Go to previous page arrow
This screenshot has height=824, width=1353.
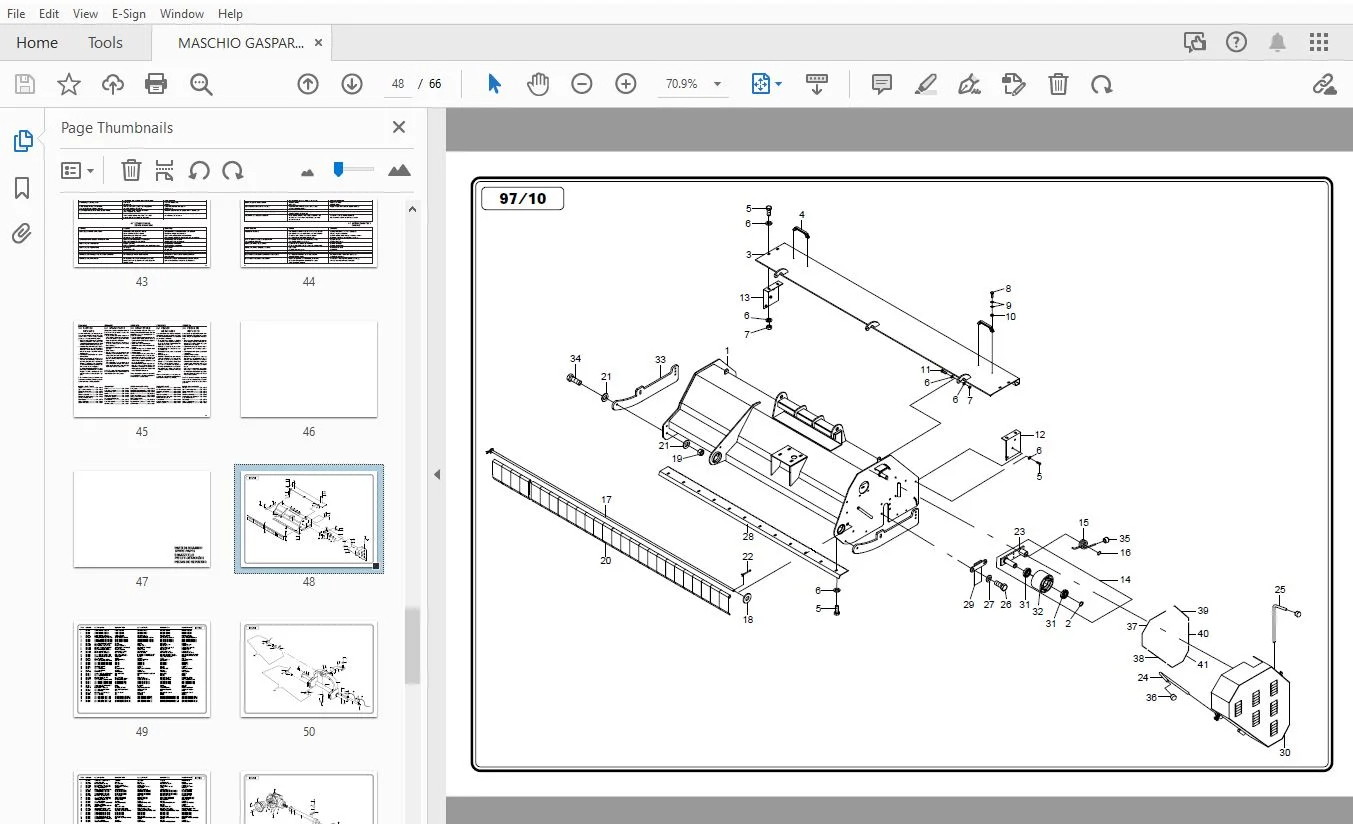(308, 84)
